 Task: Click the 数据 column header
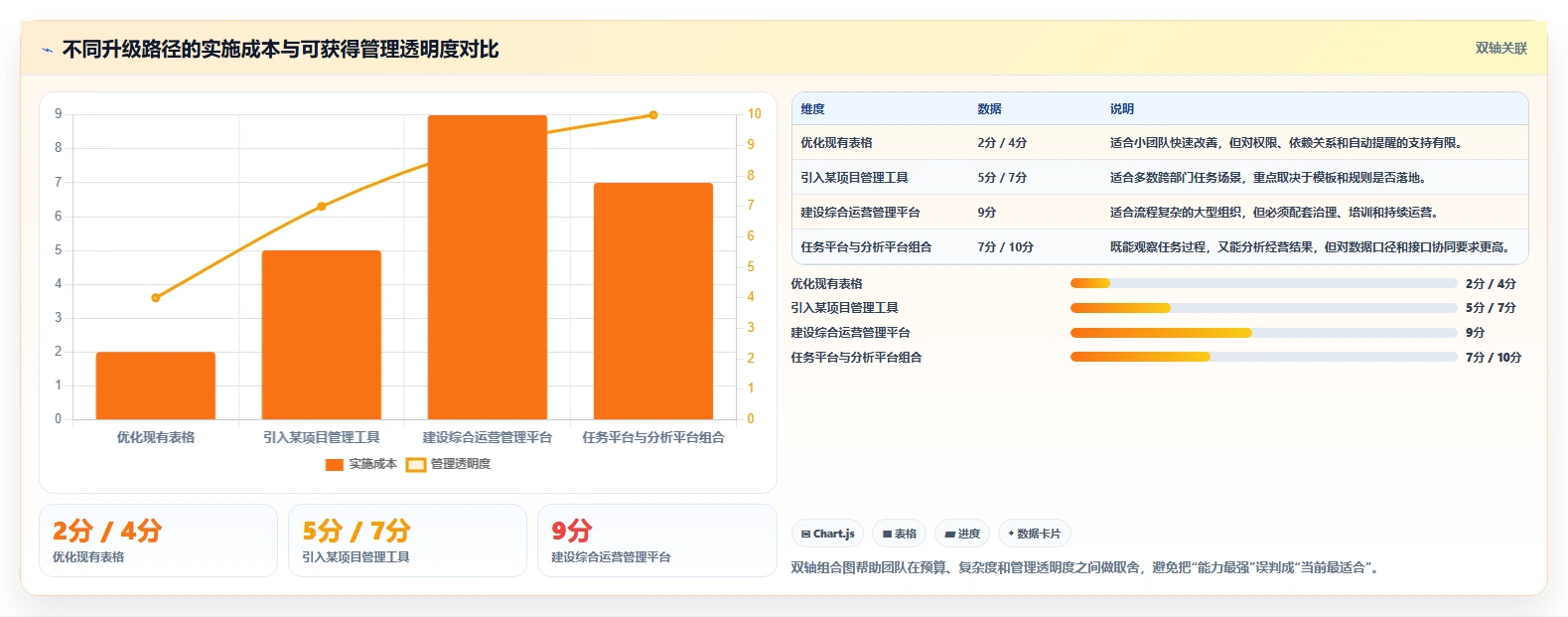click(x=989, y=109)
